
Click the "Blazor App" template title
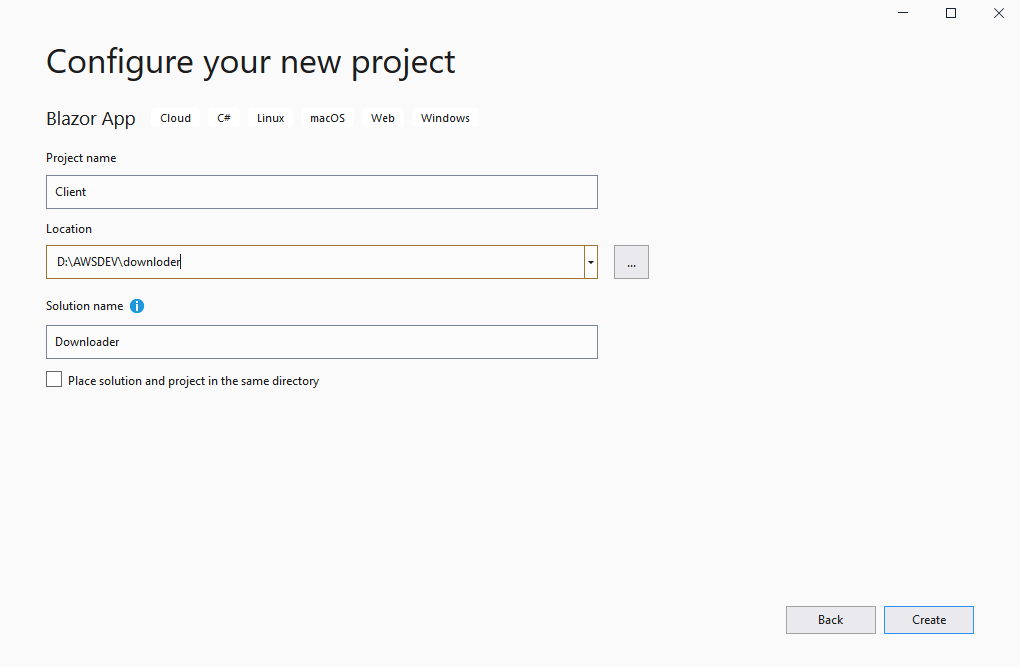point(90,118)
